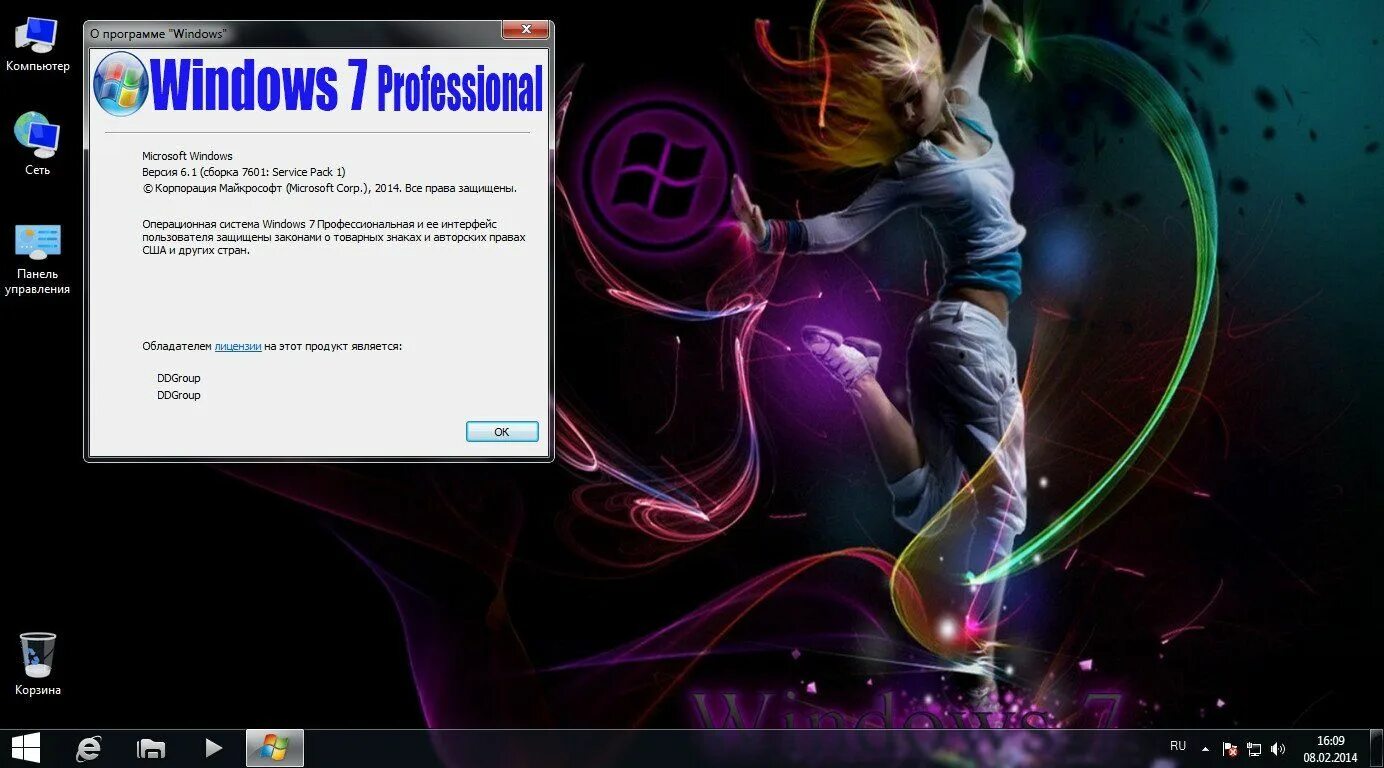1384x768 pixels.
Task: Click the Show desktop strip
Action: pyautogui.click(x=1376, y=748)
